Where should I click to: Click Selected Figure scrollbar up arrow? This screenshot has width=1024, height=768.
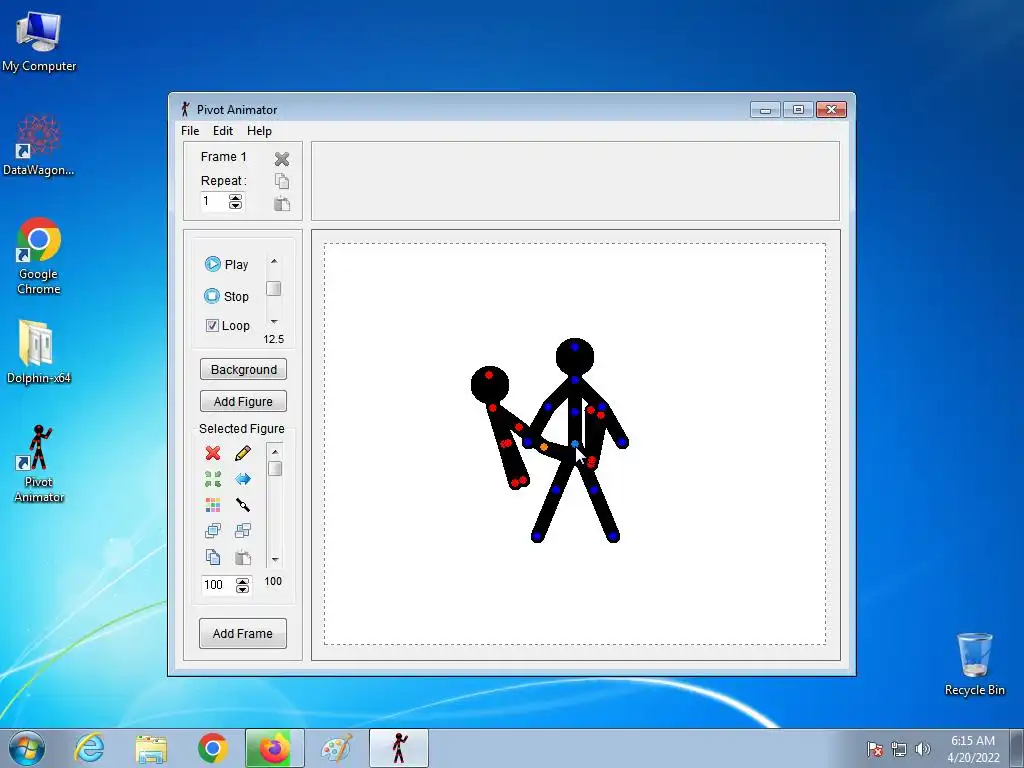(x=275, y=452)
